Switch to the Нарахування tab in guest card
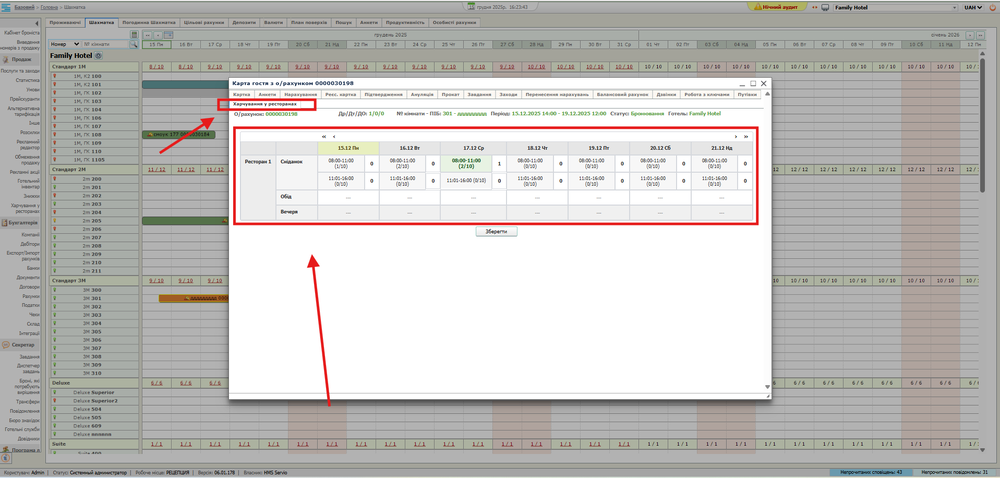 pyautogui.click(x=299, y=95)
